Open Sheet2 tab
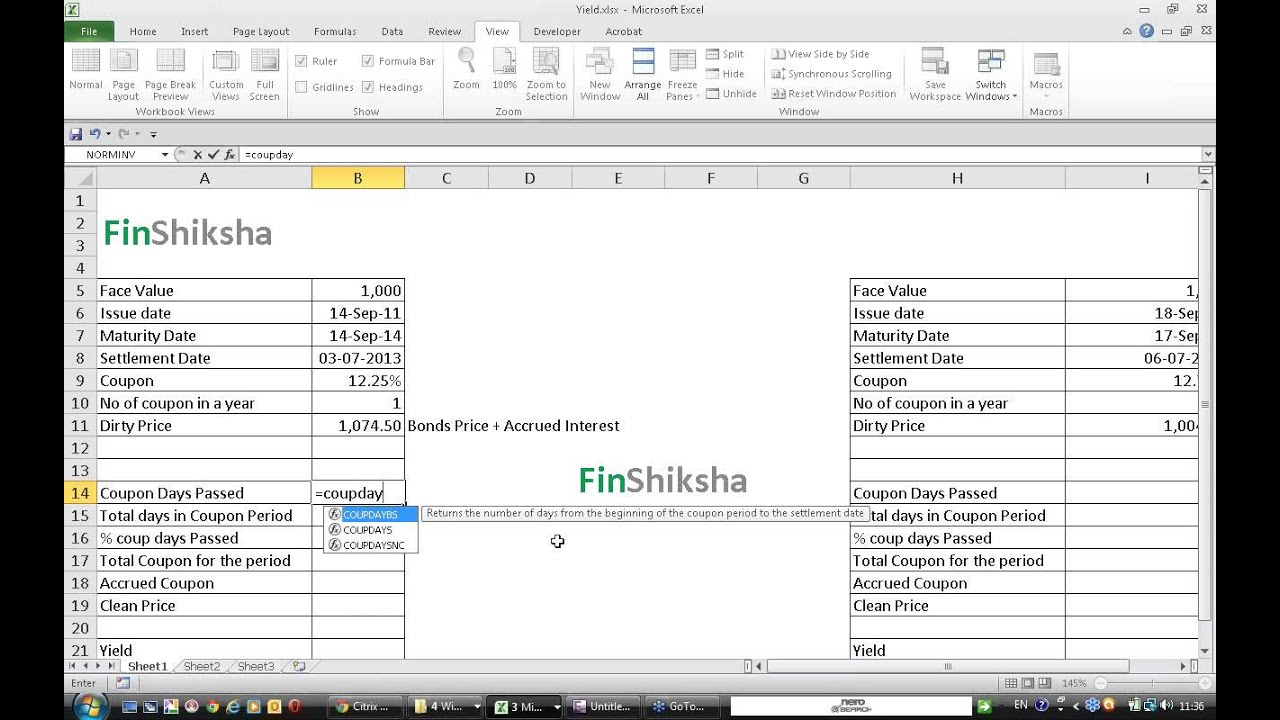The image size is (1280, 720). [201, 666]
